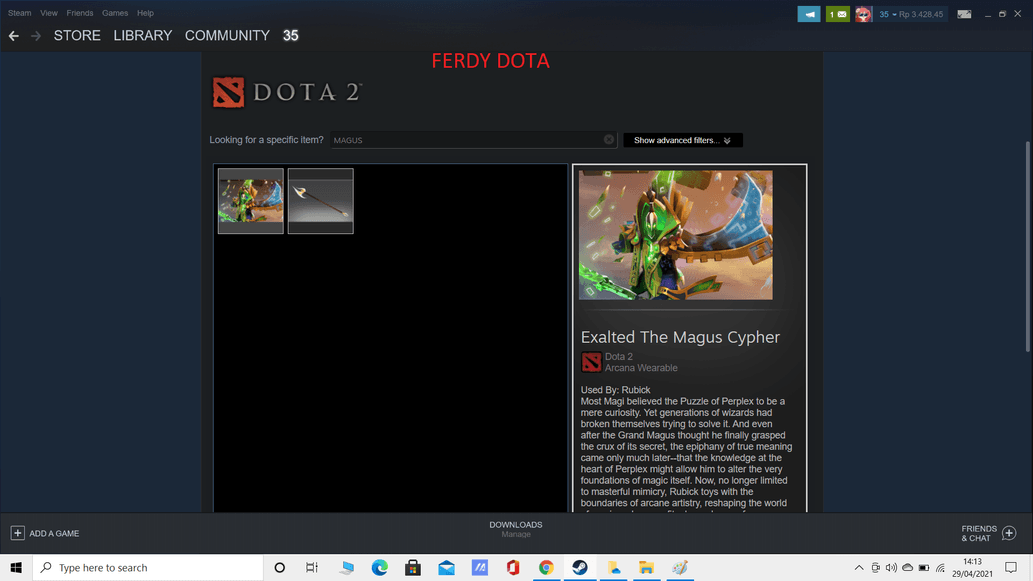Open Cortana circle in taskbar
The height and width of the screenshot is (581, 1033).
coord(279,567)
